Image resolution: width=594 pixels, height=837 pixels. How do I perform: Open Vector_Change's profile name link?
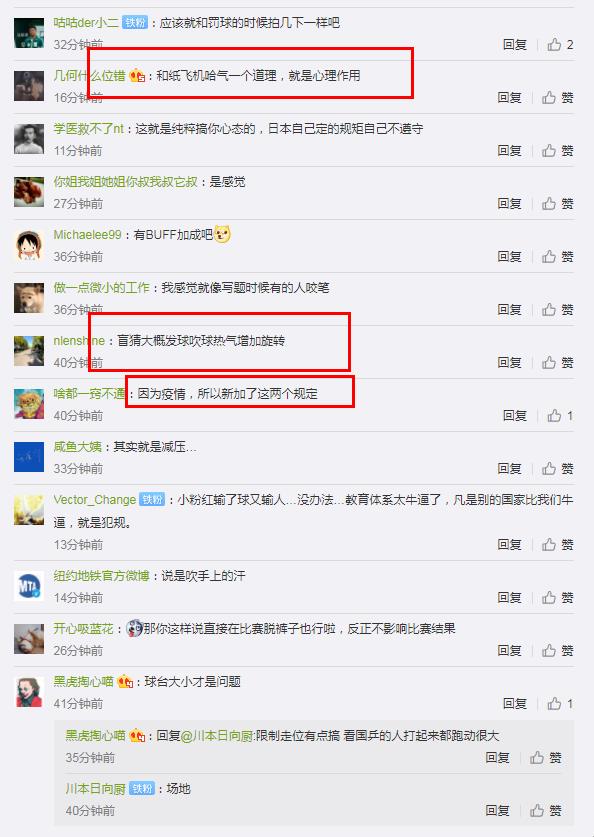(94, 500)
